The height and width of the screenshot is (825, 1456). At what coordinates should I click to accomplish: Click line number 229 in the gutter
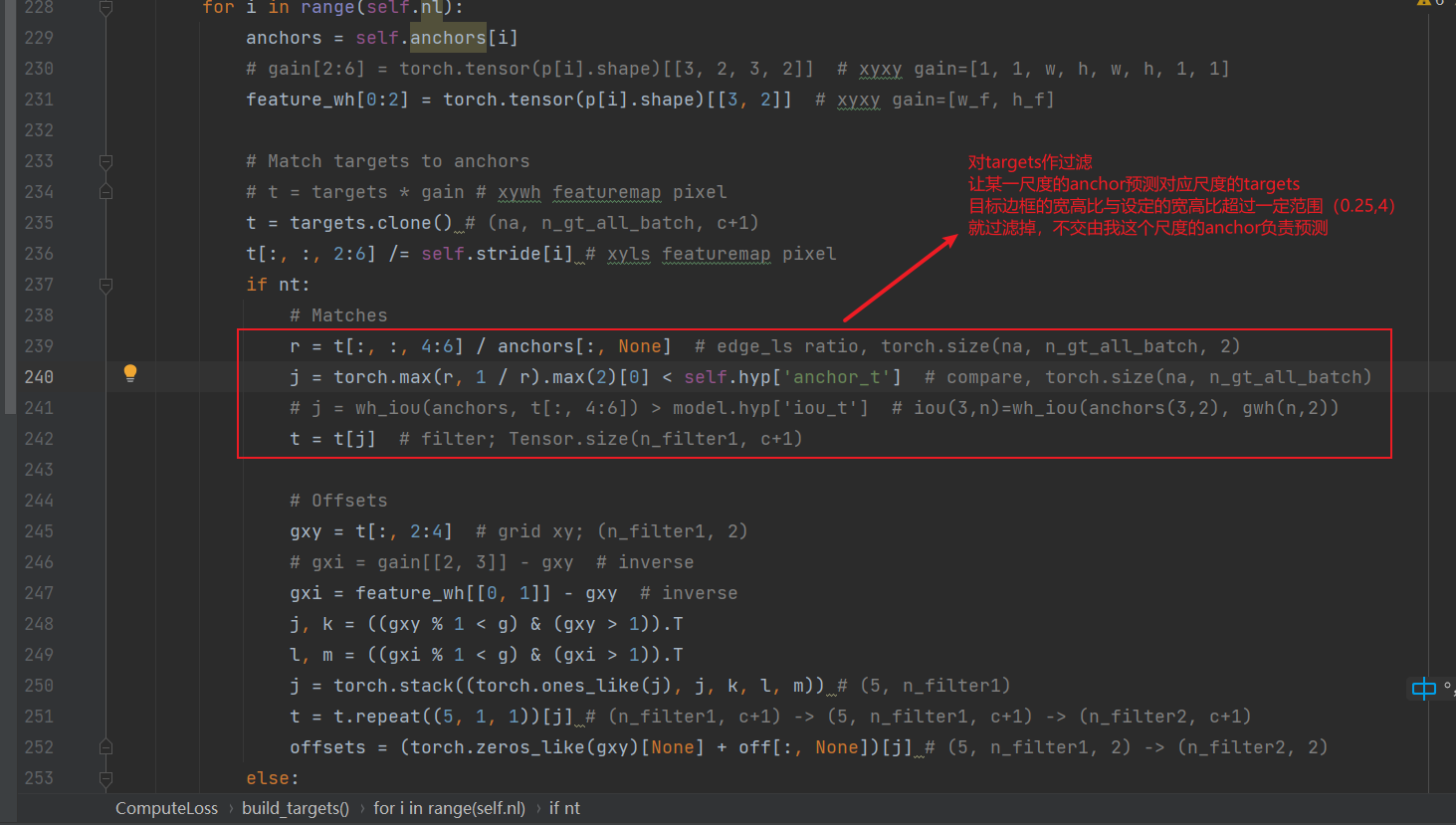point(39,38)
